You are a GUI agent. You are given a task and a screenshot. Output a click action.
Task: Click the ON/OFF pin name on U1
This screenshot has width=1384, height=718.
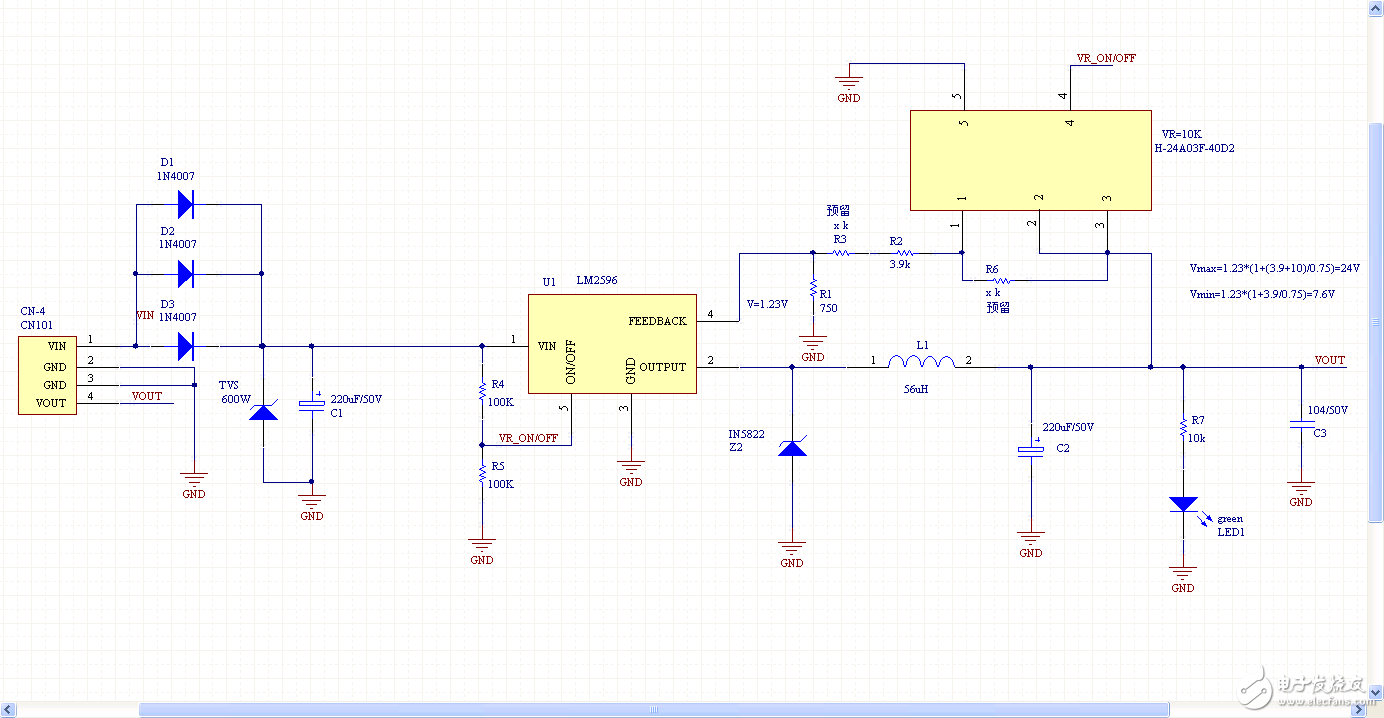click(x=572, y=362)
